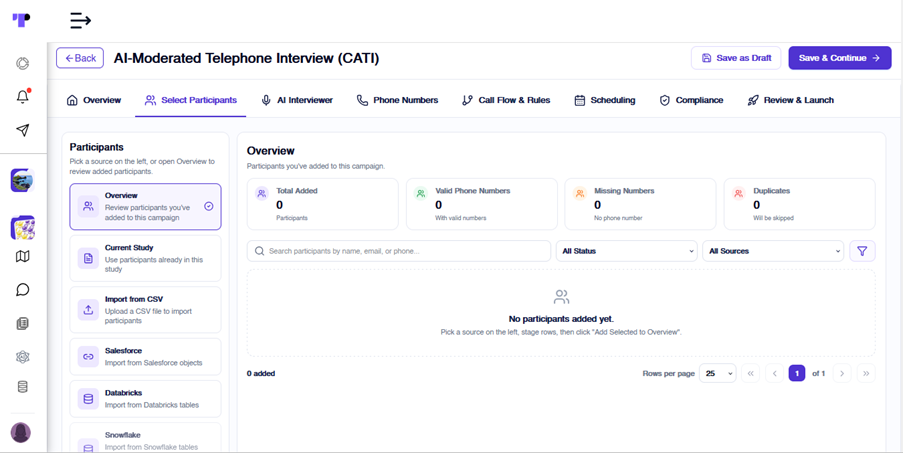The image size is (903, 453).
Task: Focus the search participants input field
Action: coord(399,251)
